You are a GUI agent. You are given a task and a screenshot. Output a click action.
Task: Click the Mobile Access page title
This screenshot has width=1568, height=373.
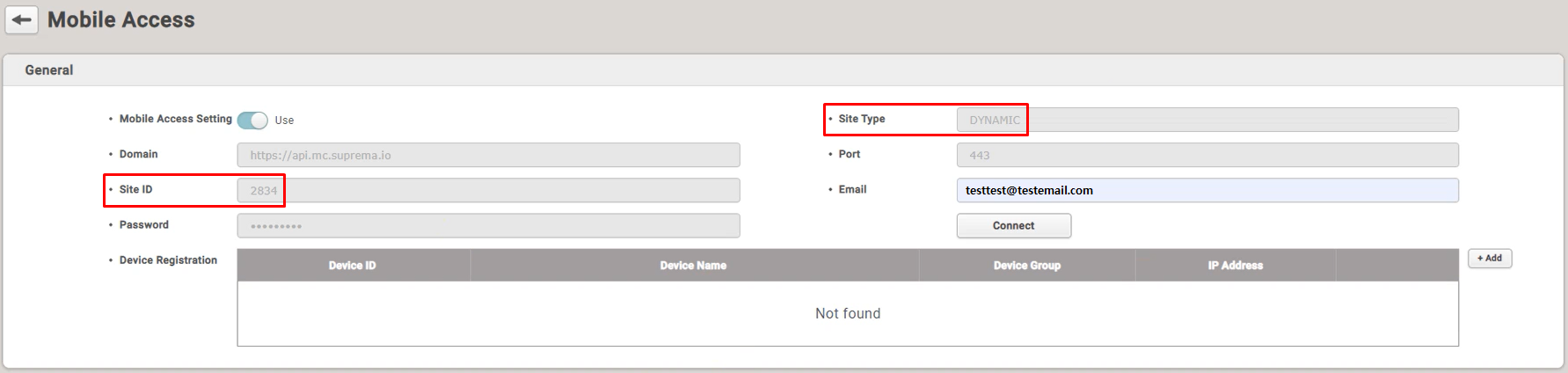[x=121, y=20]
